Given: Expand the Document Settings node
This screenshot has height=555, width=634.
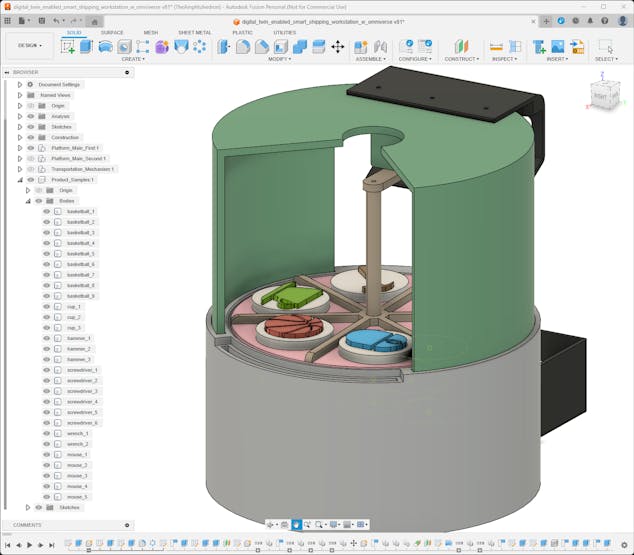Looking at the screenshot, I should point(19,84).
